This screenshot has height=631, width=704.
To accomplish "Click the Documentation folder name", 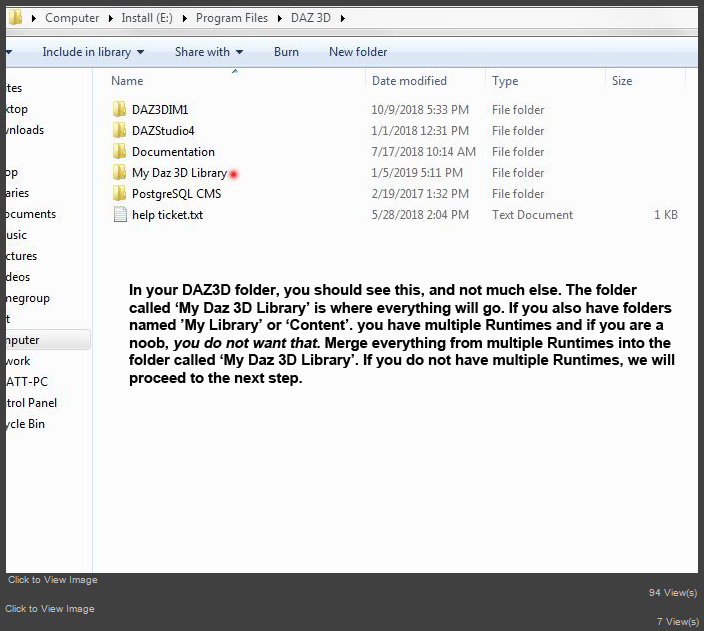I will coord(173,152).
